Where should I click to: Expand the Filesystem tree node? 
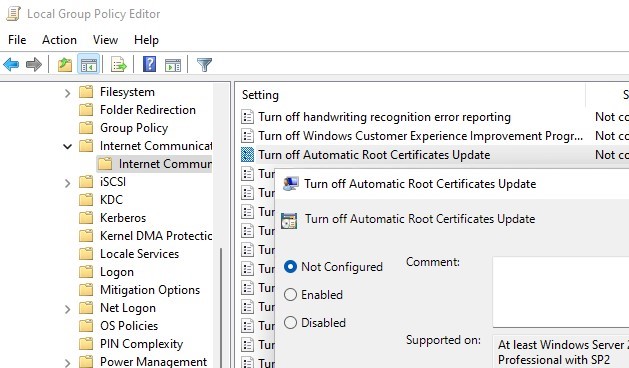click(x=67, y=93)
